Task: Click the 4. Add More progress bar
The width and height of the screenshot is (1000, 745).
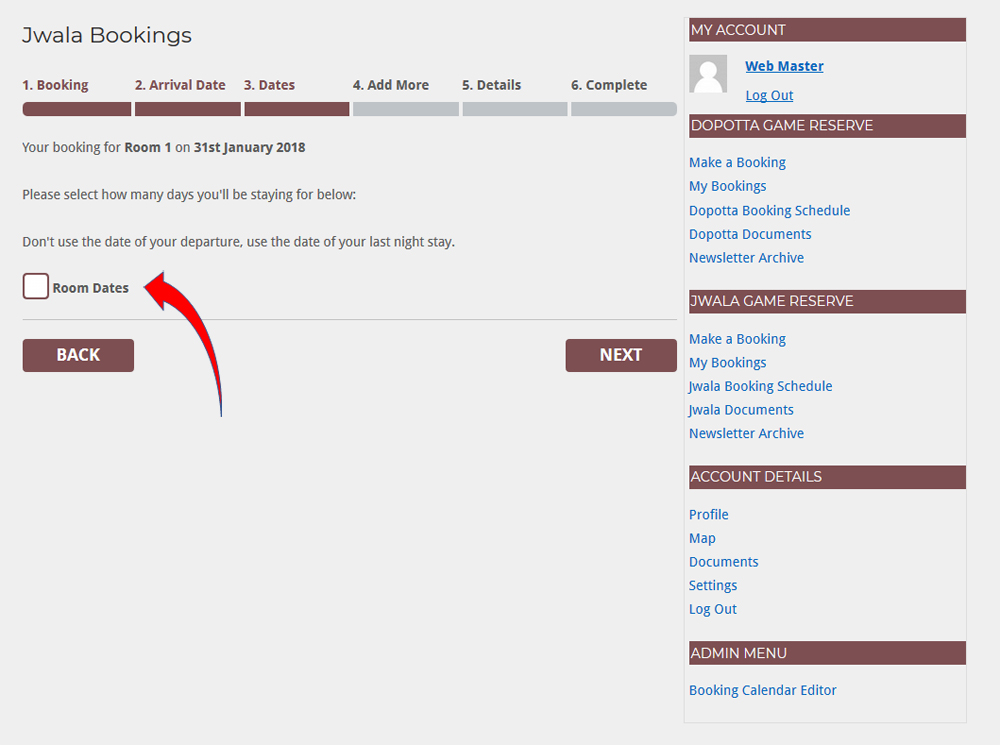Action: point(405,109)
